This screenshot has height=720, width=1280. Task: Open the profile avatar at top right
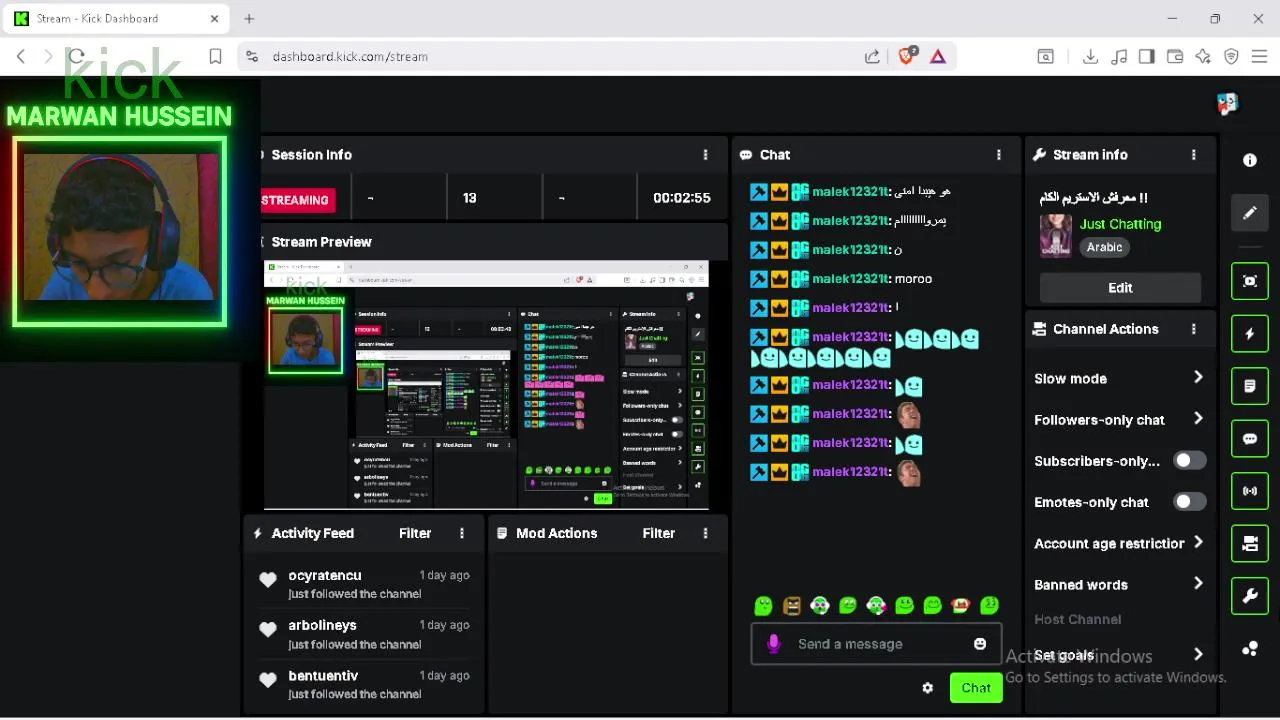tap(1227, 103)
